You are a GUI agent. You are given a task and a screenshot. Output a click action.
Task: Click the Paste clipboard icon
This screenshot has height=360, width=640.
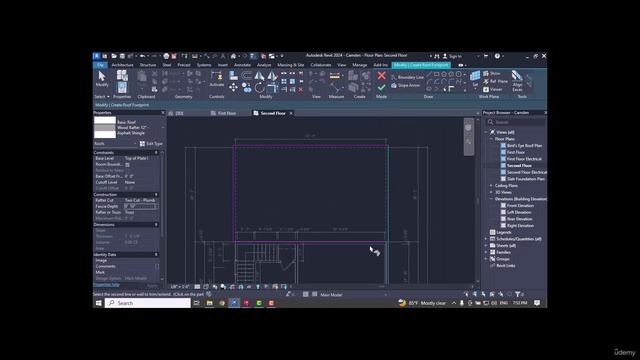(x=142, y=76)
